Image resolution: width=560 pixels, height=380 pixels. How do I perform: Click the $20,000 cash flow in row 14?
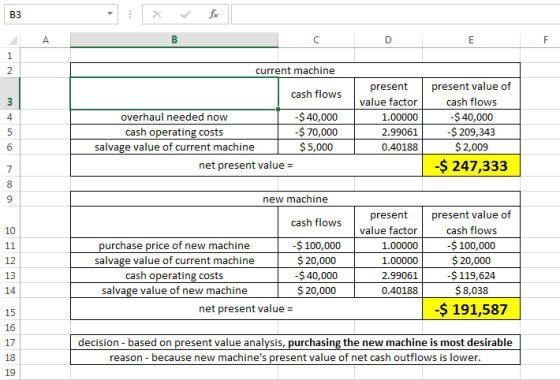(316, 290)
